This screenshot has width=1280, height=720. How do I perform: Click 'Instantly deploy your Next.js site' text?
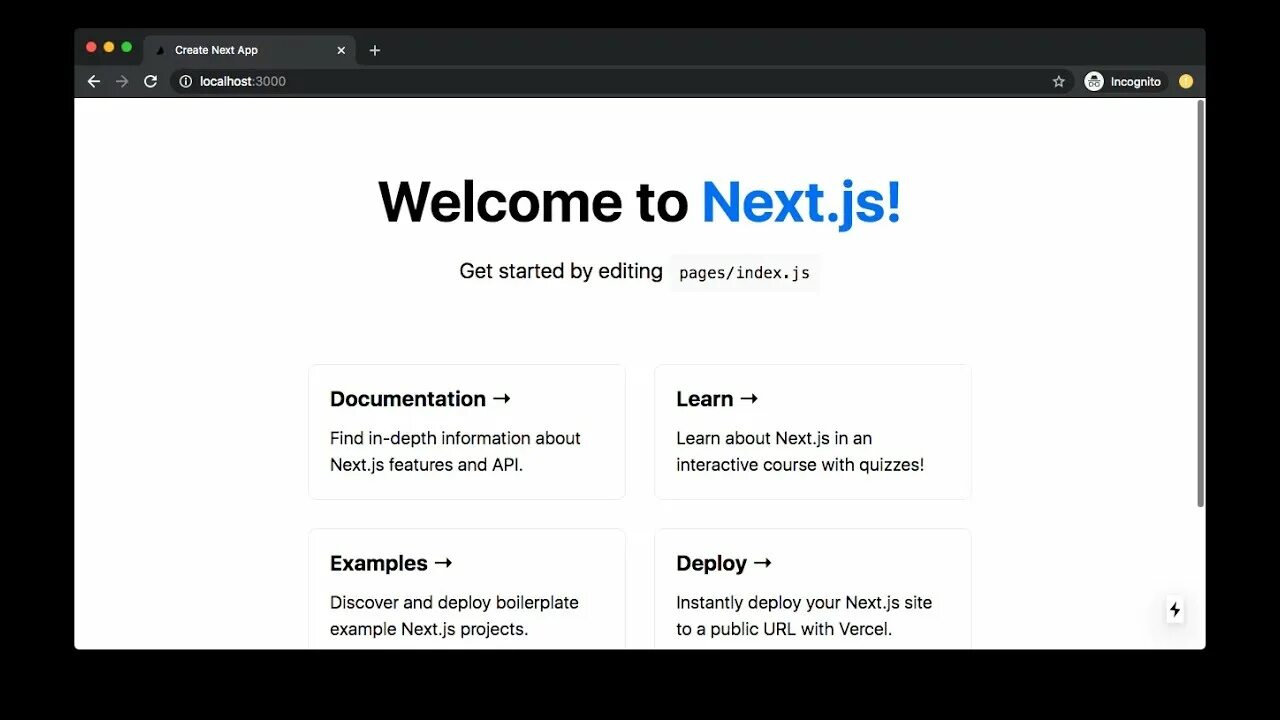tap(804, 603)
